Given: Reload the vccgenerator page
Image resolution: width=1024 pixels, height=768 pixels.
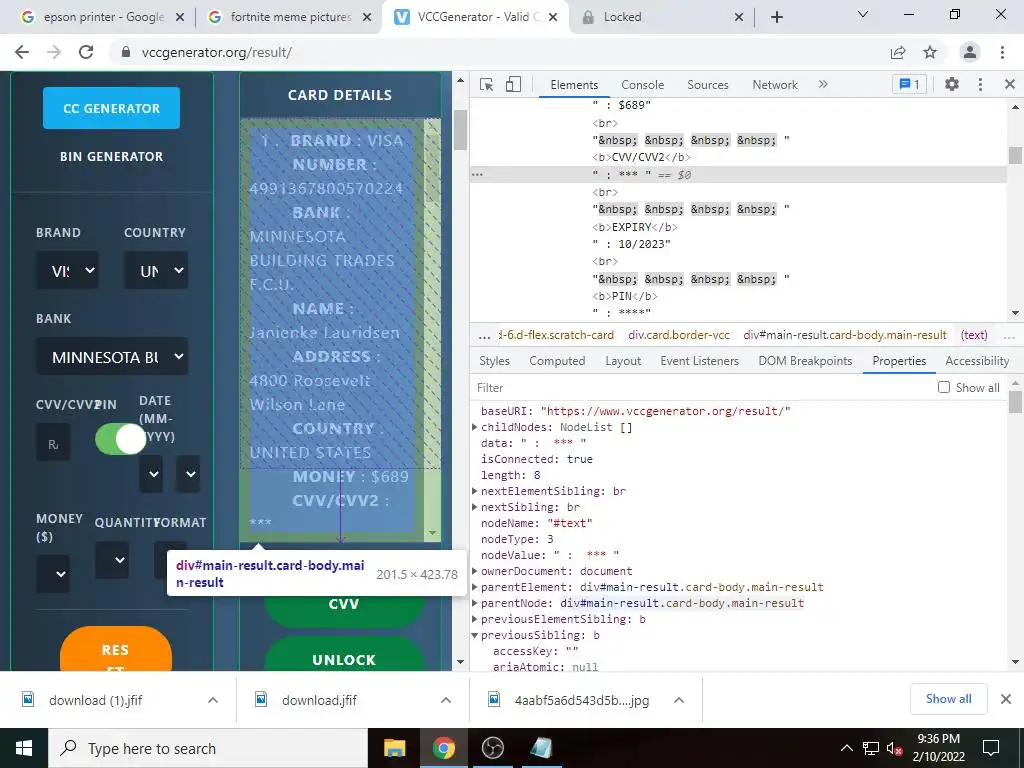Looking at the screenshot, I should [86, 52].
